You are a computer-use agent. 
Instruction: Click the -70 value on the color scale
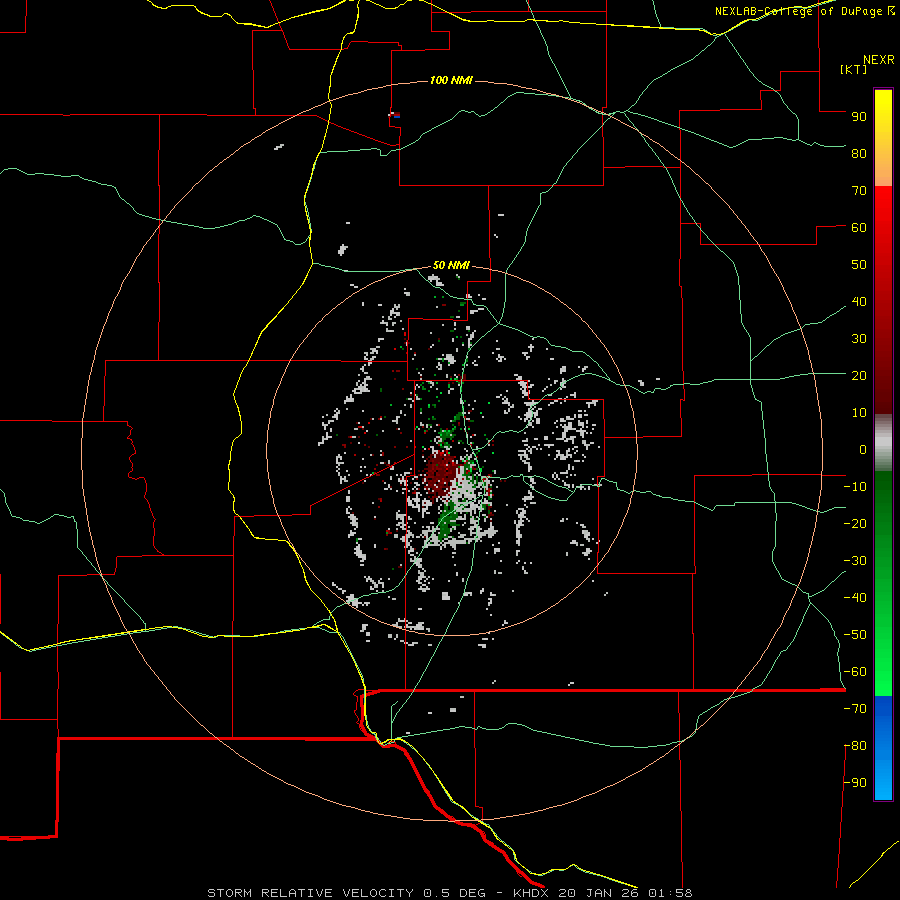(855, 709)
